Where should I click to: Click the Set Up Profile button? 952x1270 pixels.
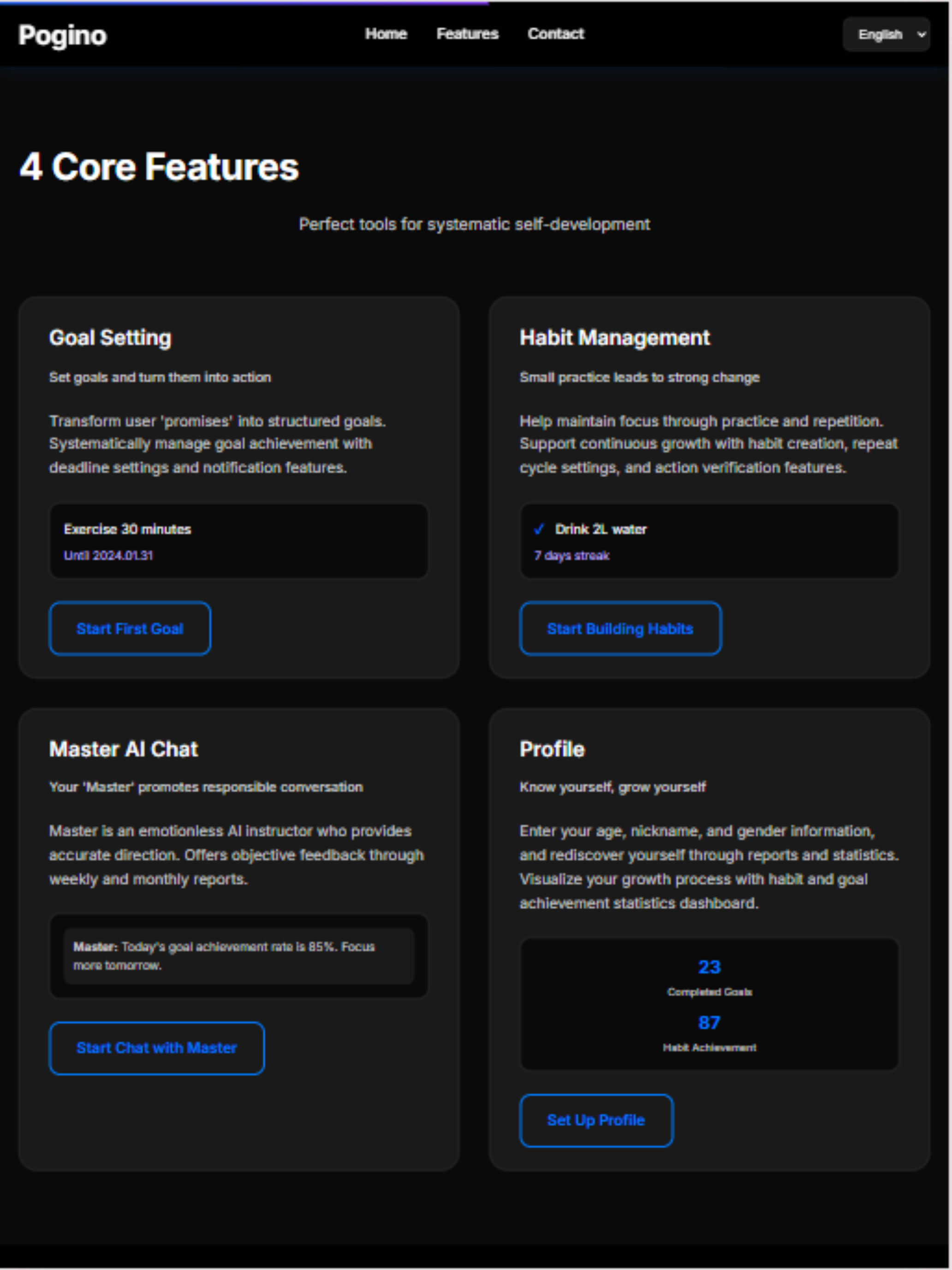[x=595, y=1120]
